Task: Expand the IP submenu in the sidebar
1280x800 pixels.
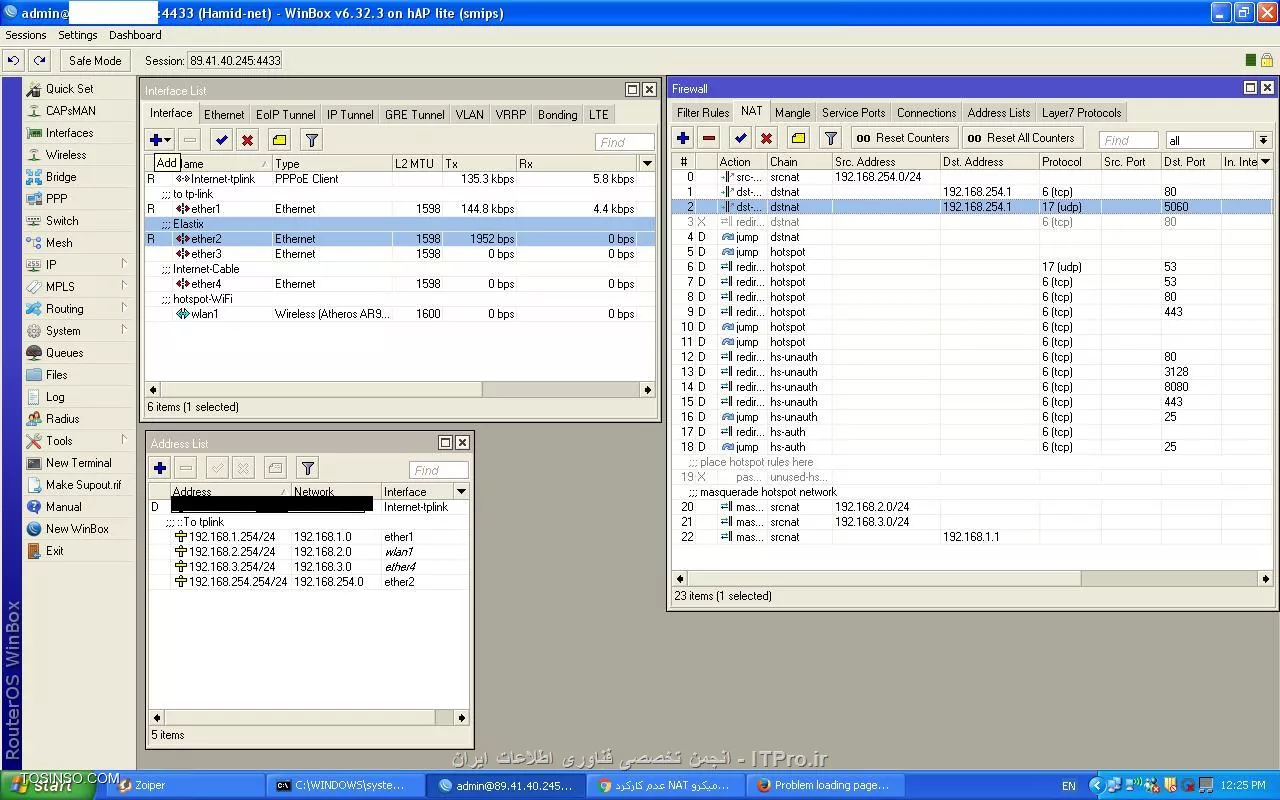Action: 79,265
